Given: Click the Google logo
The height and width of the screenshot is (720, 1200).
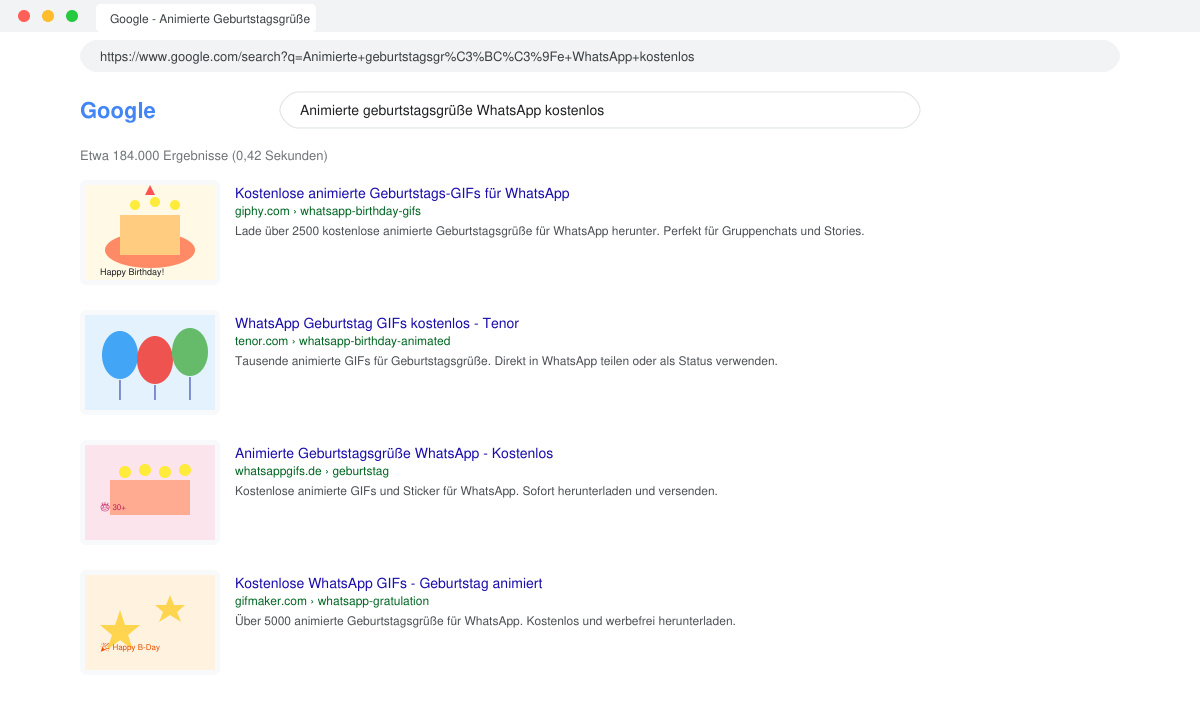Looking at the screenshot, I should click(x=118, y=111).
